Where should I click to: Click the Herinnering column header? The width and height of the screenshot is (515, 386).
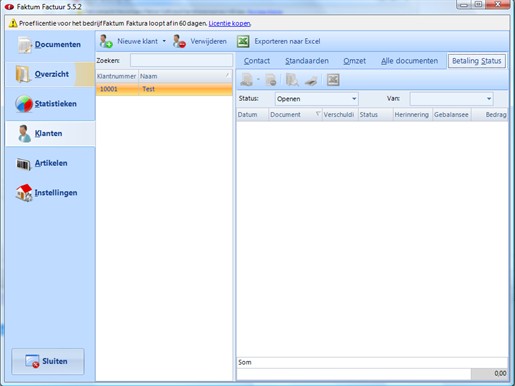click(413, 115)
